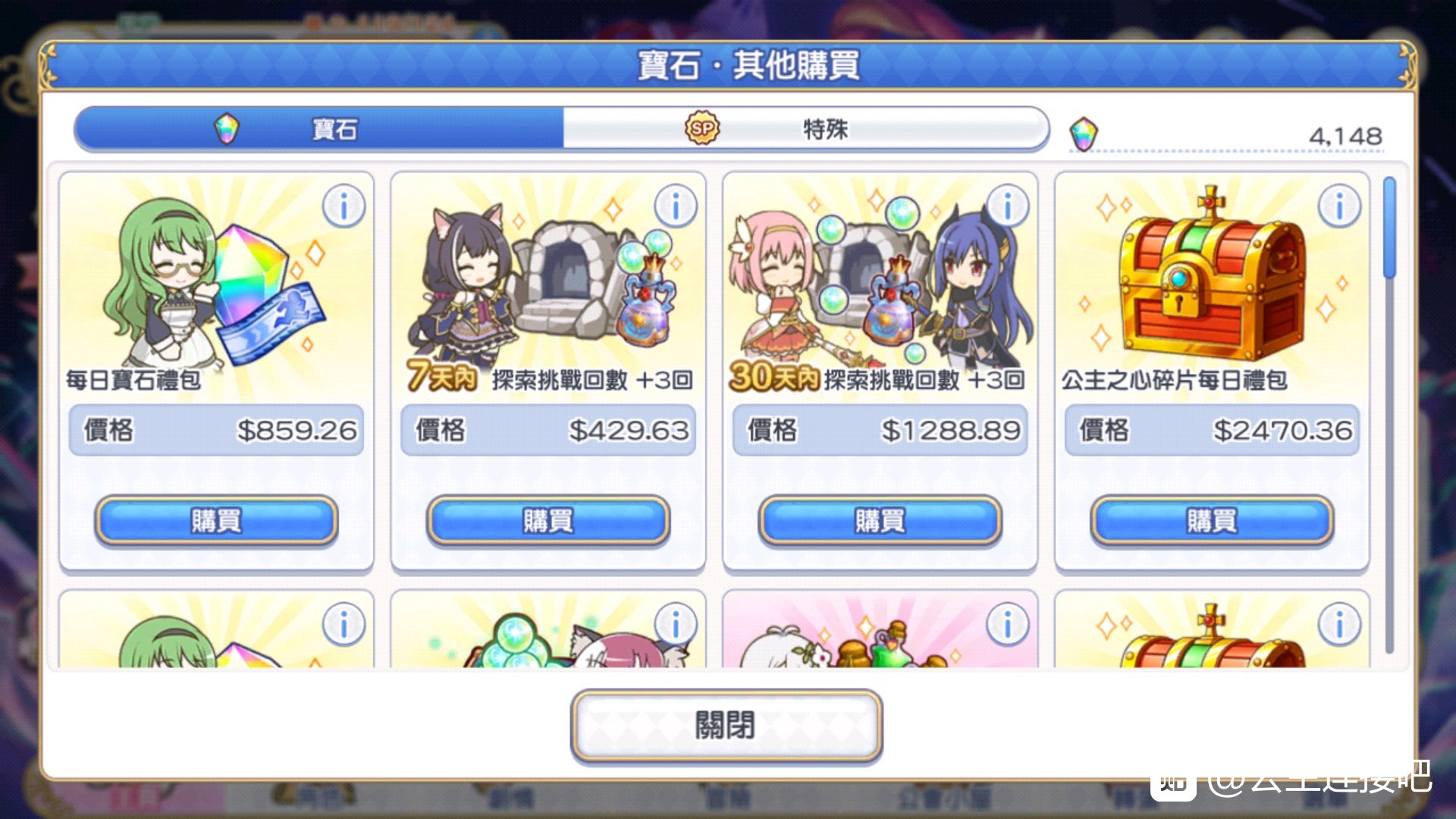Tap the jewel balance gem icon

click(1084, 134)
